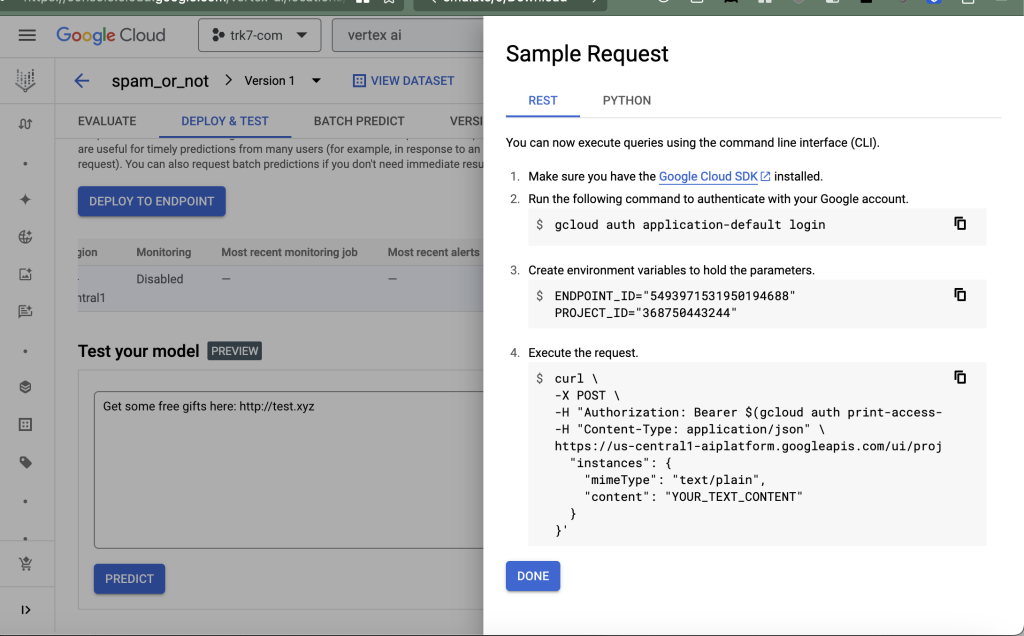This screenshot has height=636, width=1024.
Task: Open the marketplace cart icon in sidebar
Action: tap(26, 564)
